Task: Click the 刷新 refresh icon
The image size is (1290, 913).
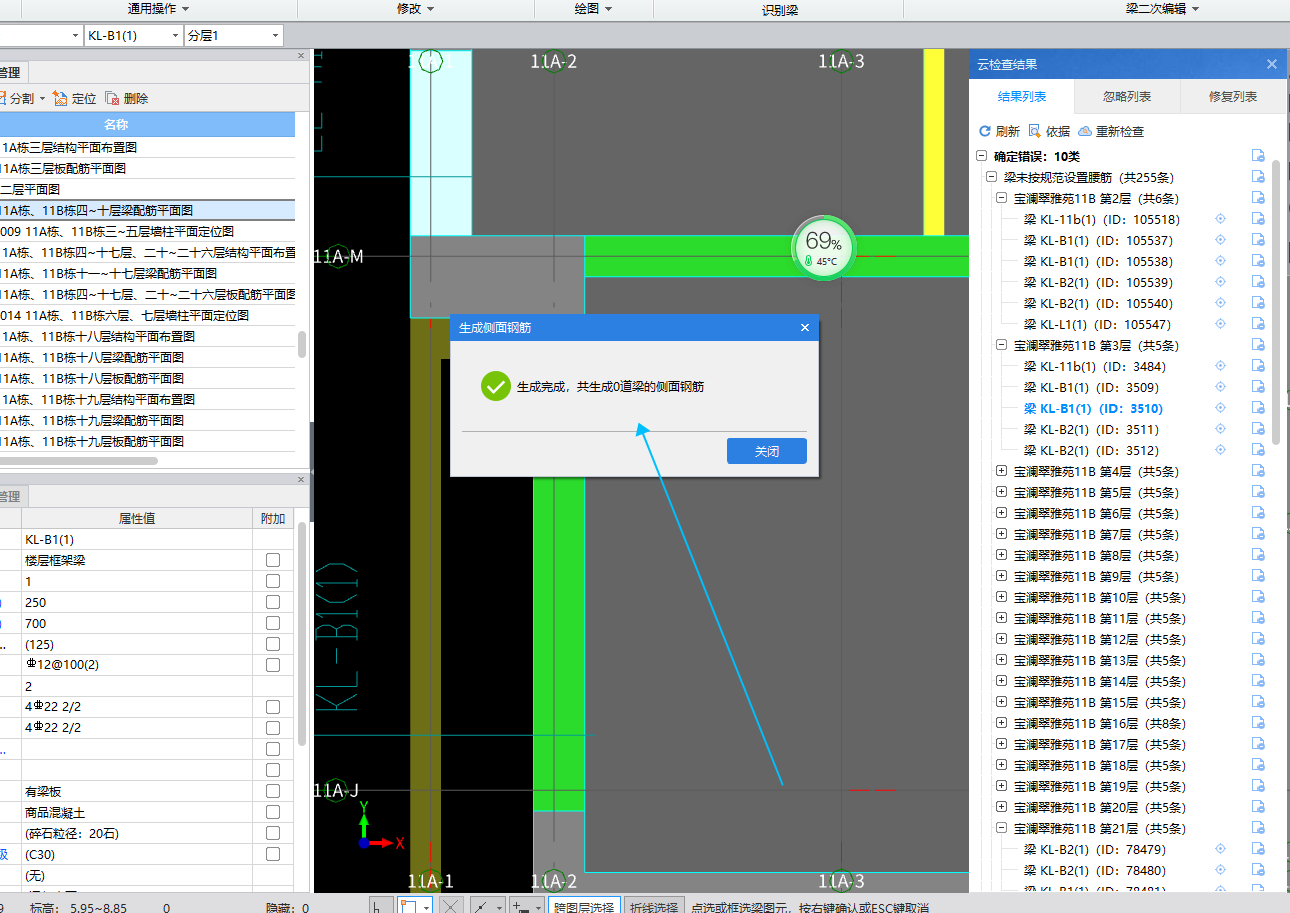Action: point(984,131)
